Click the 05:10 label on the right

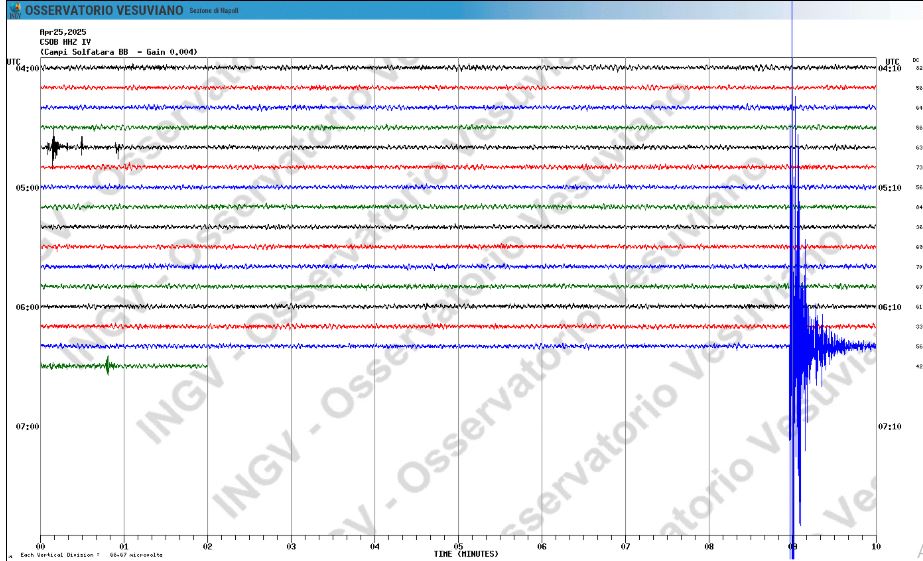(889, 188)
